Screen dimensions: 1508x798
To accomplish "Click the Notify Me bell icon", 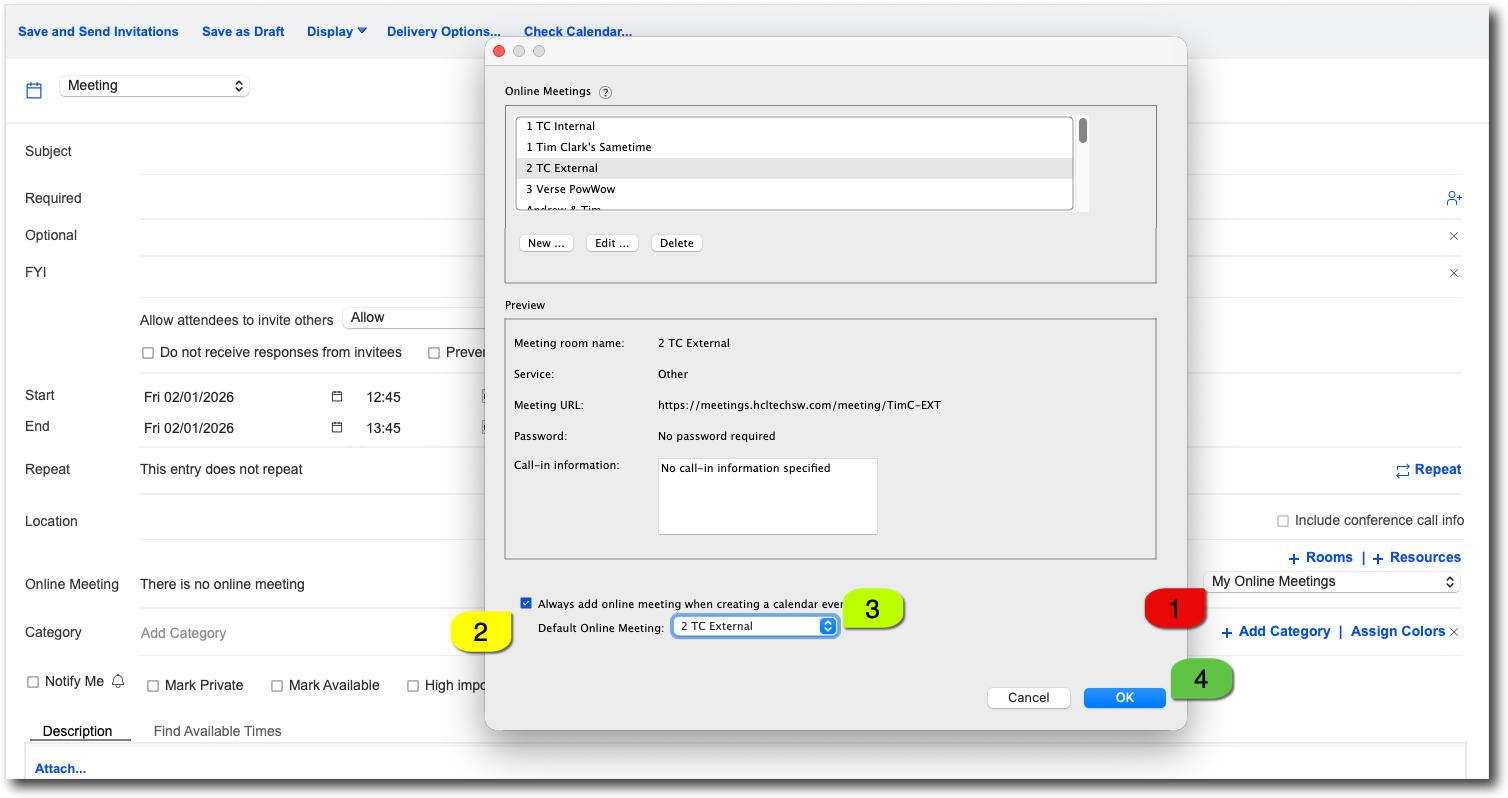I will coord(118,681).
